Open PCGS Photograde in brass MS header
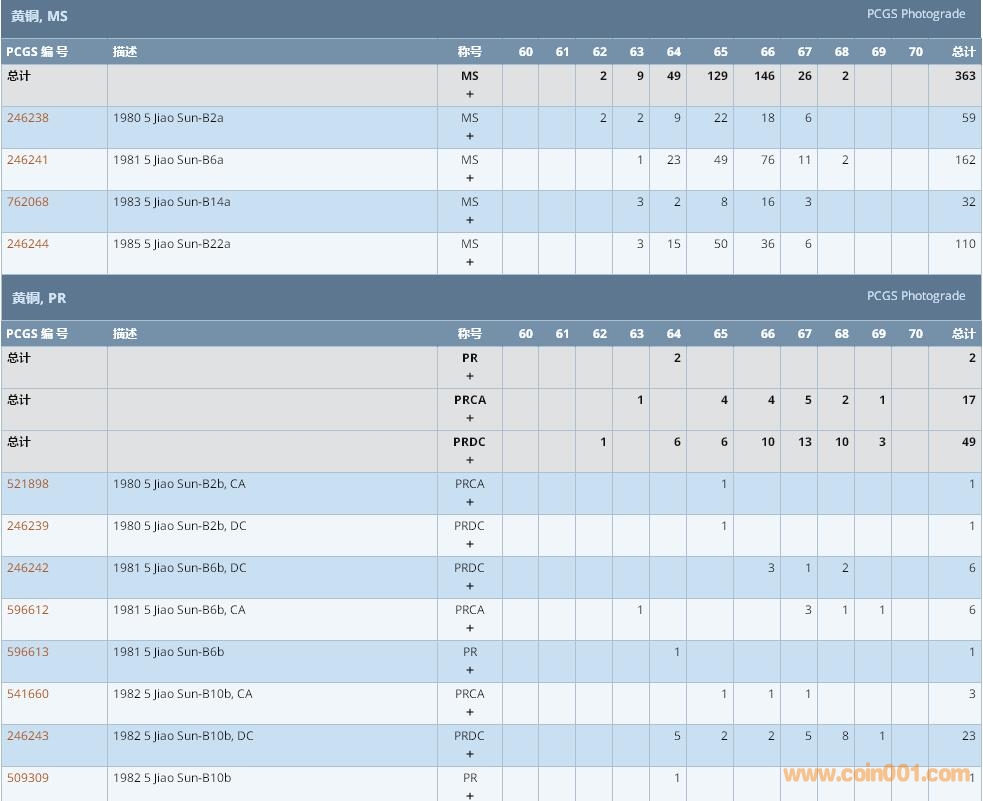This screenshot has height=801, width=983. click(915, 14)
